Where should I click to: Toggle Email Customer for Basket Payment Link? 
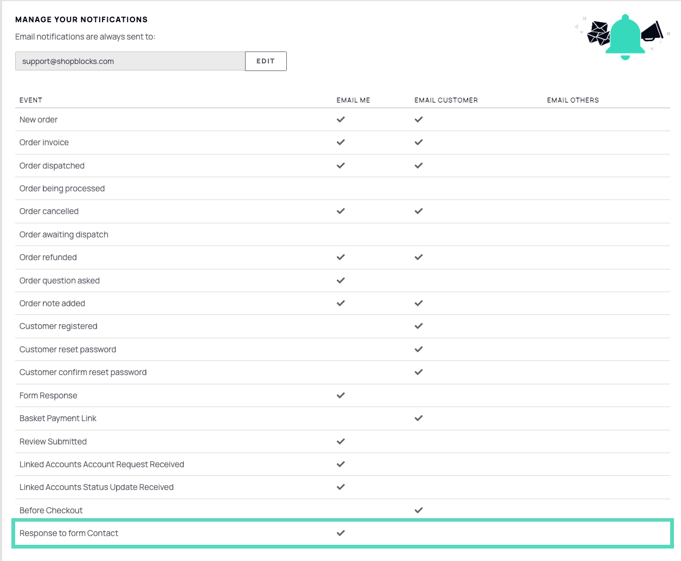(x=419, y=418)
